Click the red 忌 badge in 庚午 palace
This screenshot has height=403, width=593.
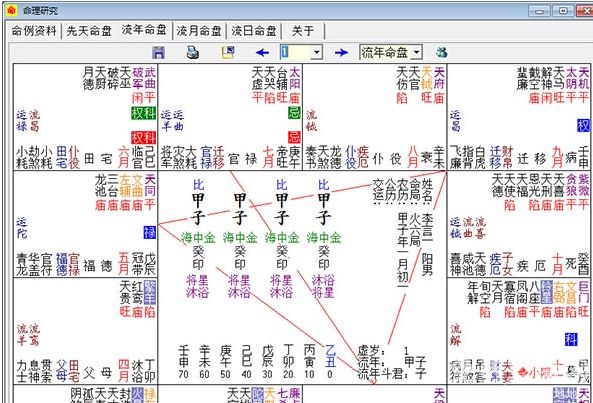(294, 137)
